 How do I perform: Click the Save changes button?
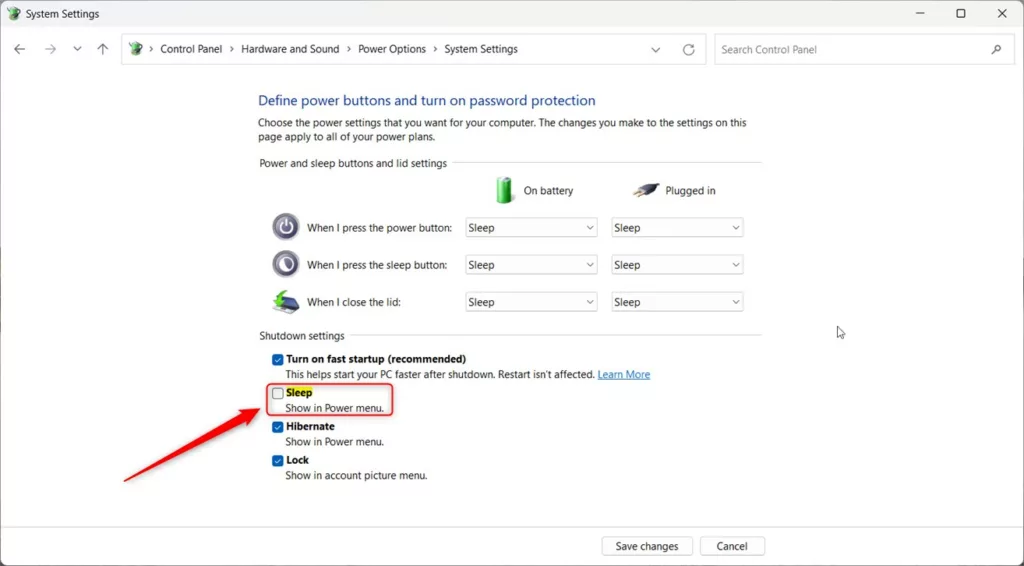click(646, 546)
